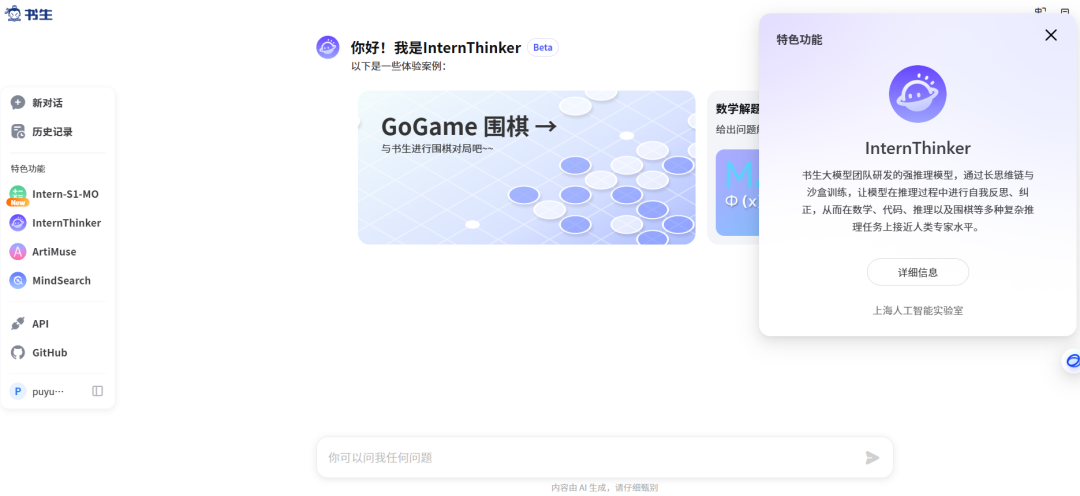Close the 特色功能 panel
This screenshot has width=1080, height=496.
pyautogui.click(x=1050, y=35)
